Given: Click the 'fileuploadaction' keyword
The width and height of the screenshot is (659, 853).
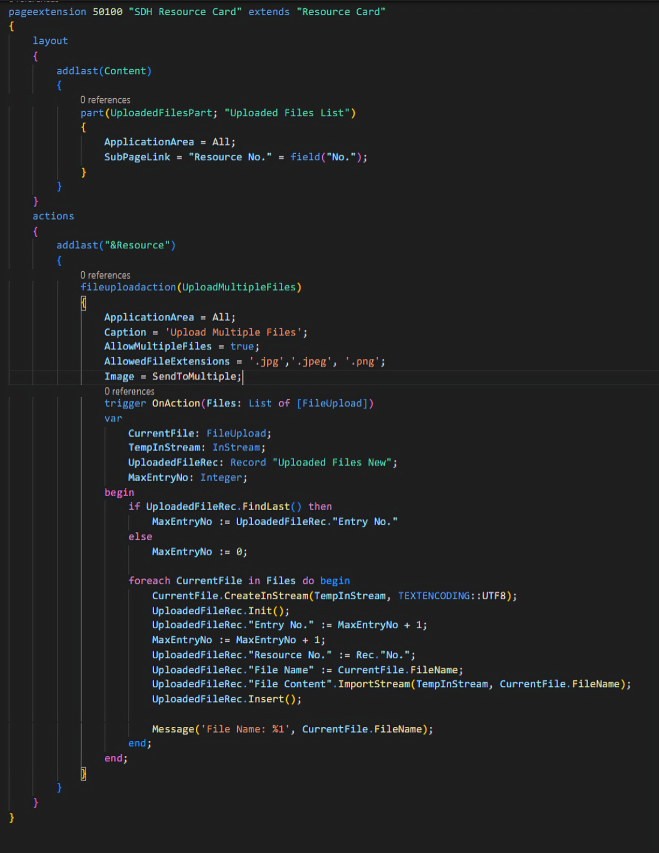Looking at the screenshot, I should tap(128, 287).
